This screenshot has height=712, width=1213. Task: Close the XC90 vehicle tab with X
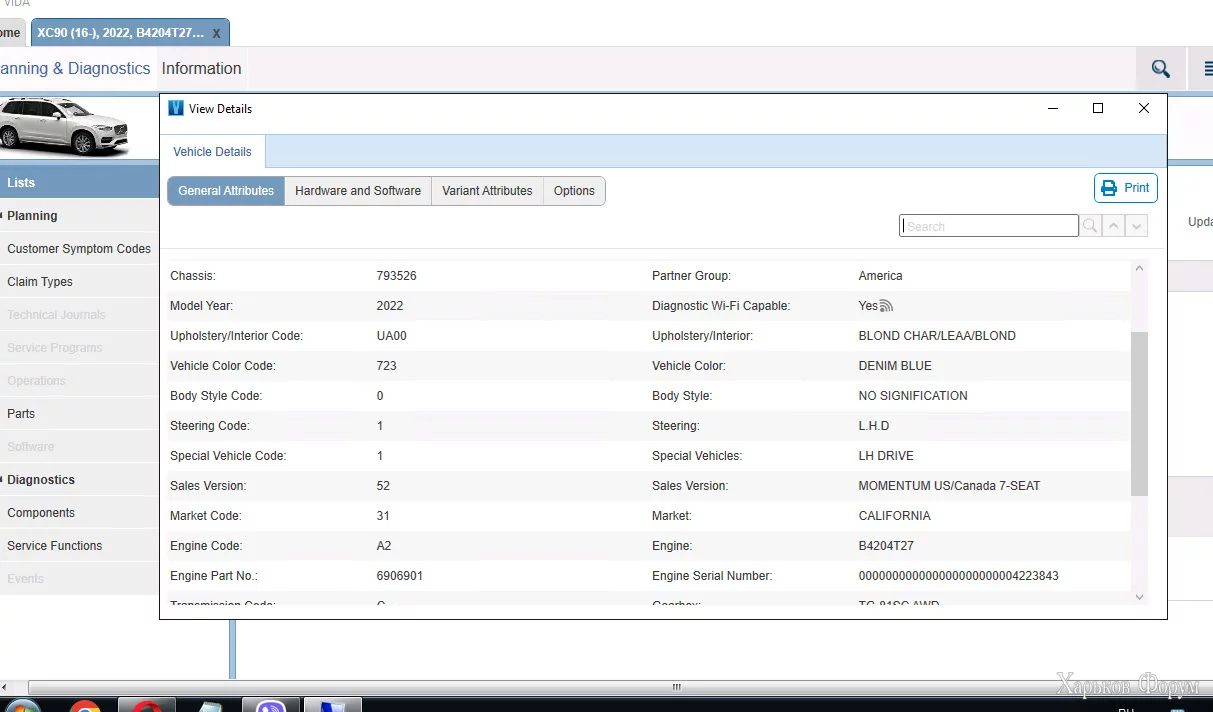(217, 33)
